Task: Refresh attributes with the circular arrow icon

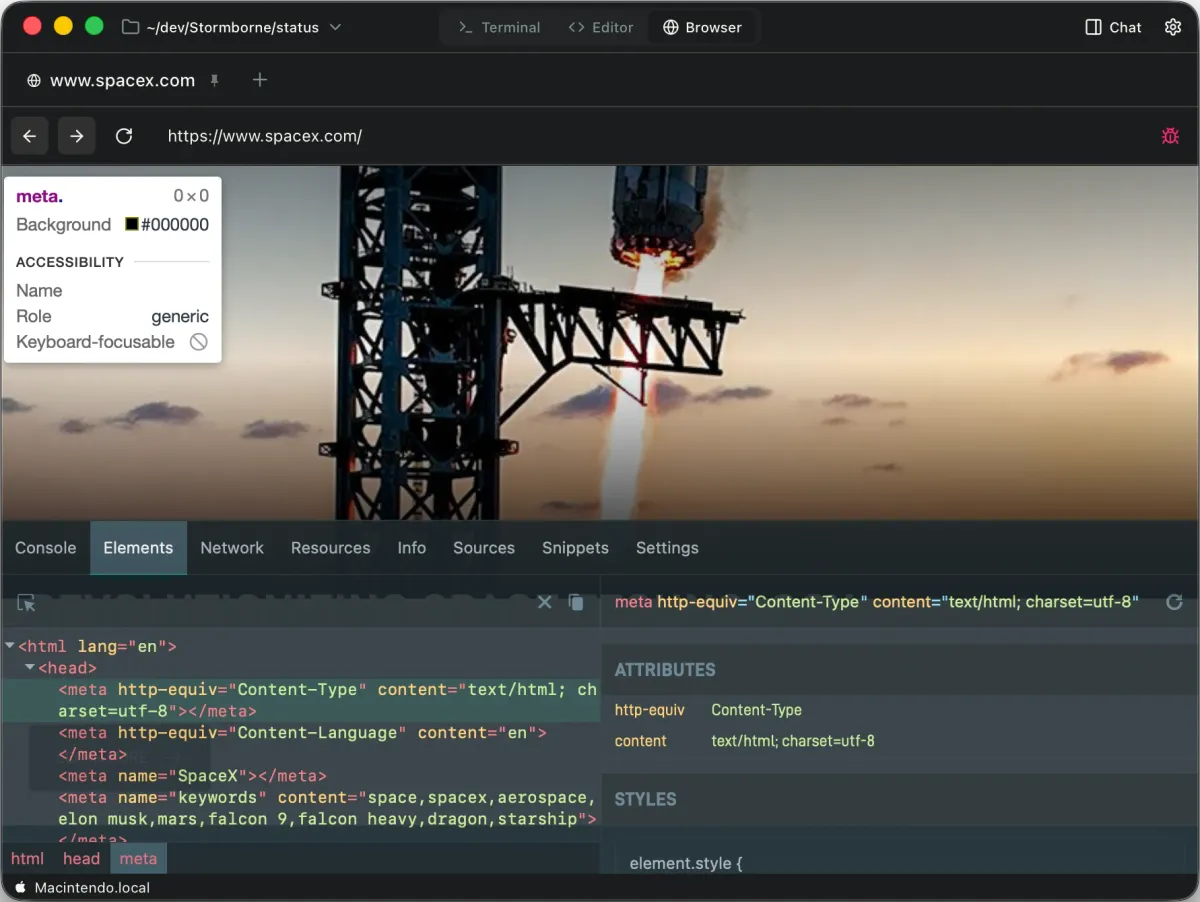Action: click(1174, 602)
